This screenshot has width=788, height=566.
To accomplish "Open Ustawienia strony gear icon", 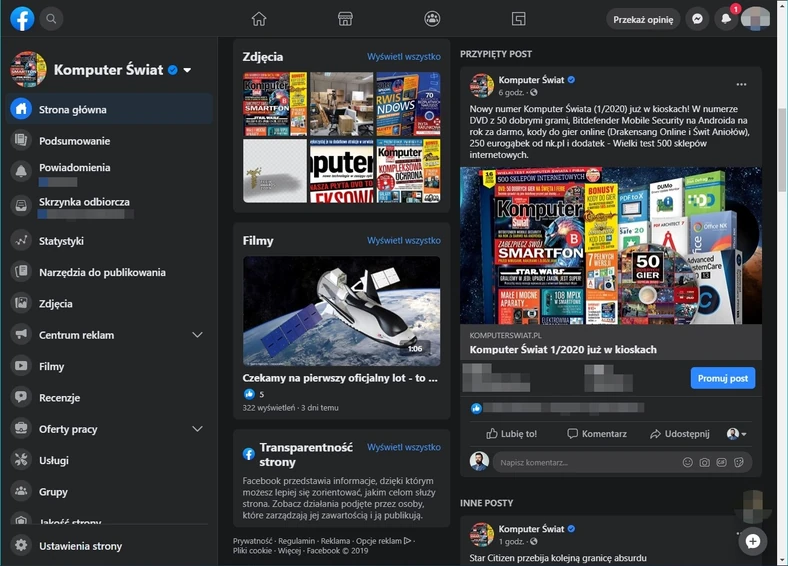I will (21, 545).
